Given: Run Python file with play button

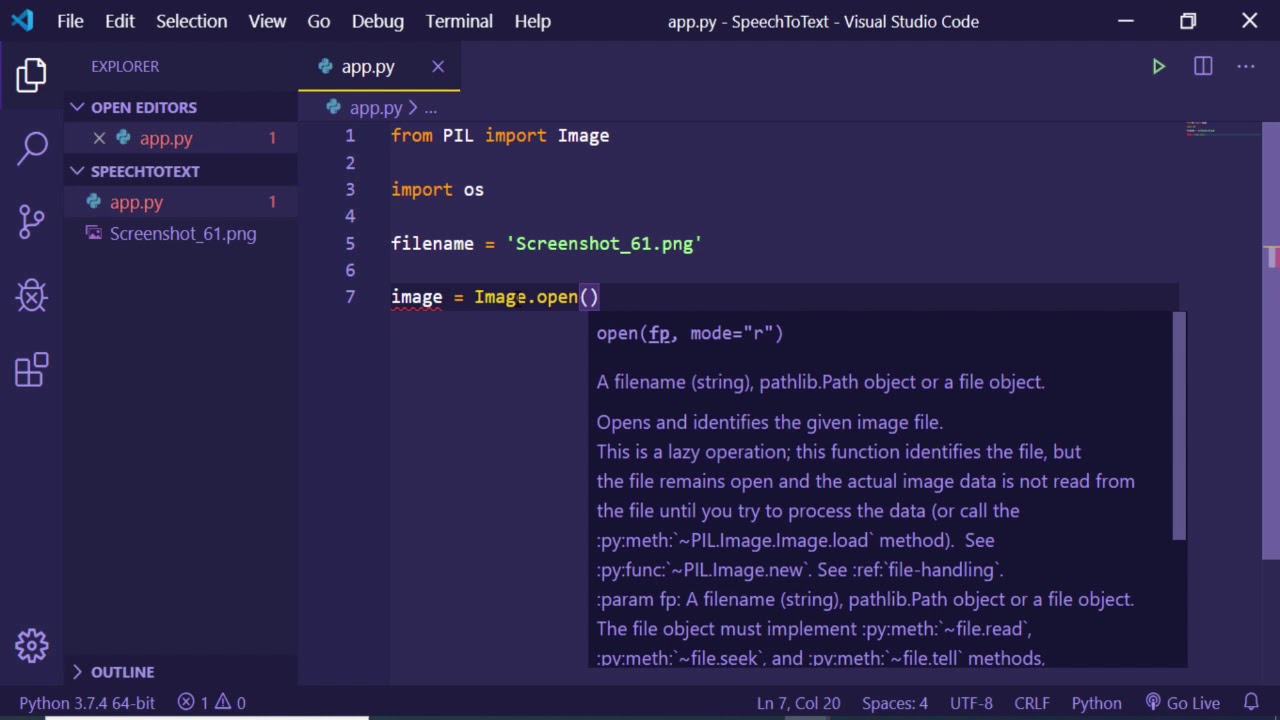Looking at the screenshot, I should pyautogui.click(x=1158, y=67).
